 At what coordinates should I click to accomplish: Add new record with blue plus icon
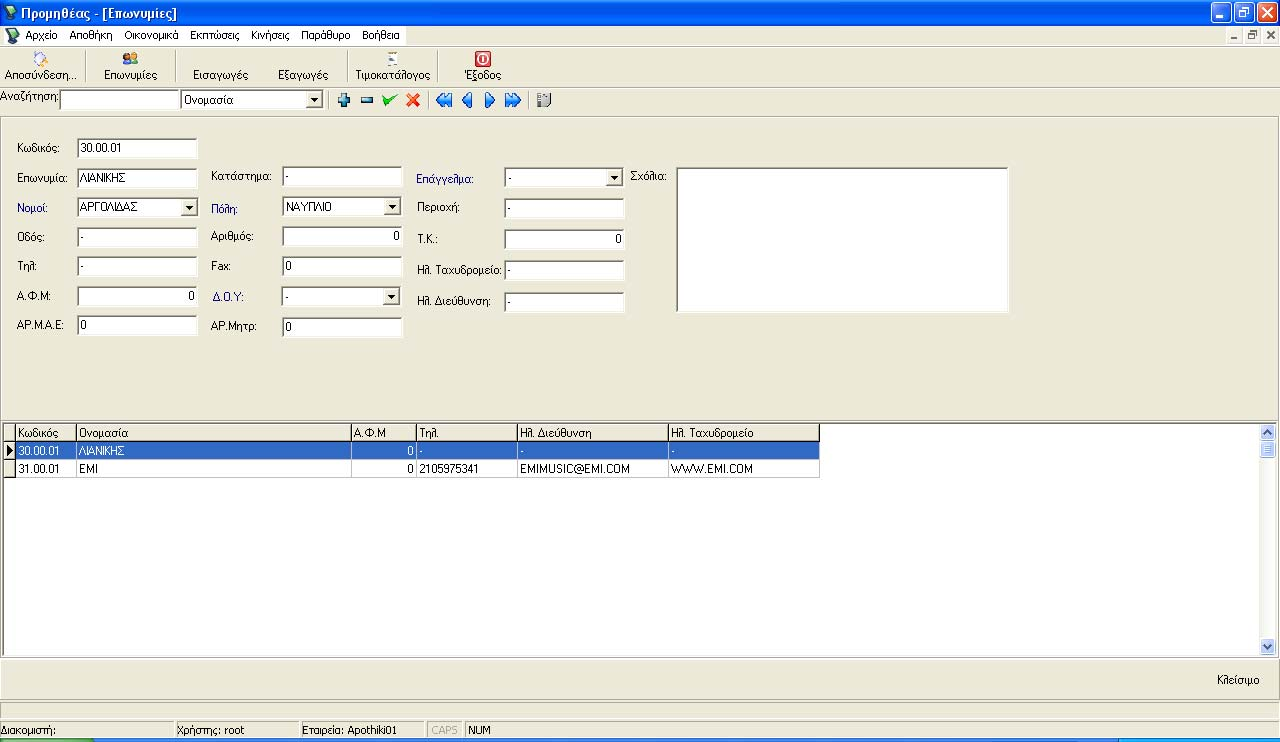pyautogui.click(x=344, y=100)
